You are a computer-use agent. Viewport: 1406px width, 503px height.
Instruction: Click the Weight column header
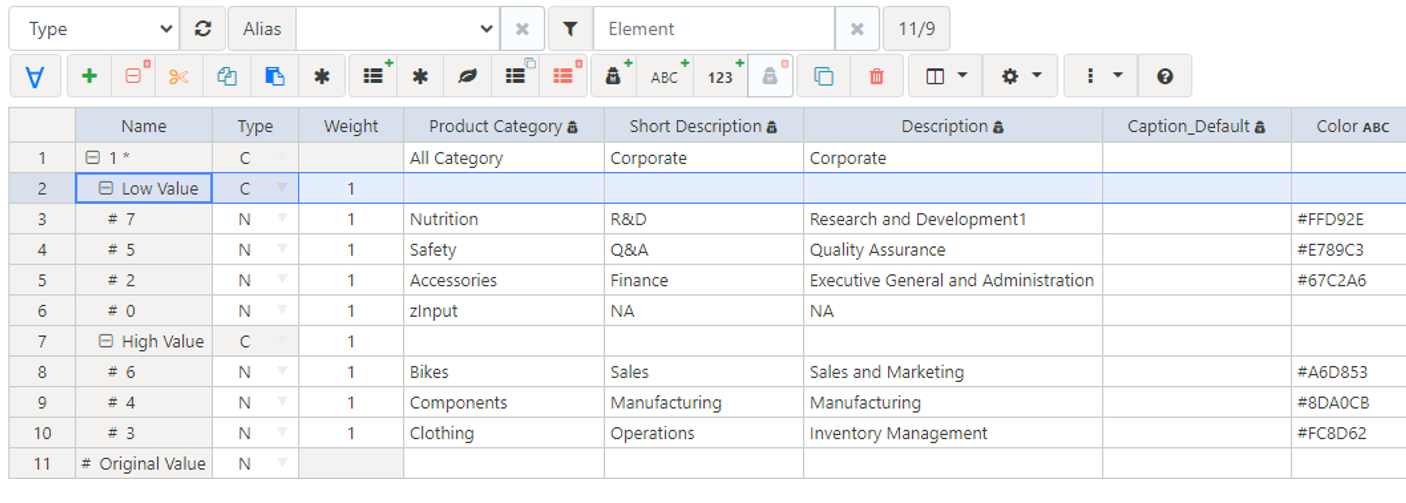[351, 126]
